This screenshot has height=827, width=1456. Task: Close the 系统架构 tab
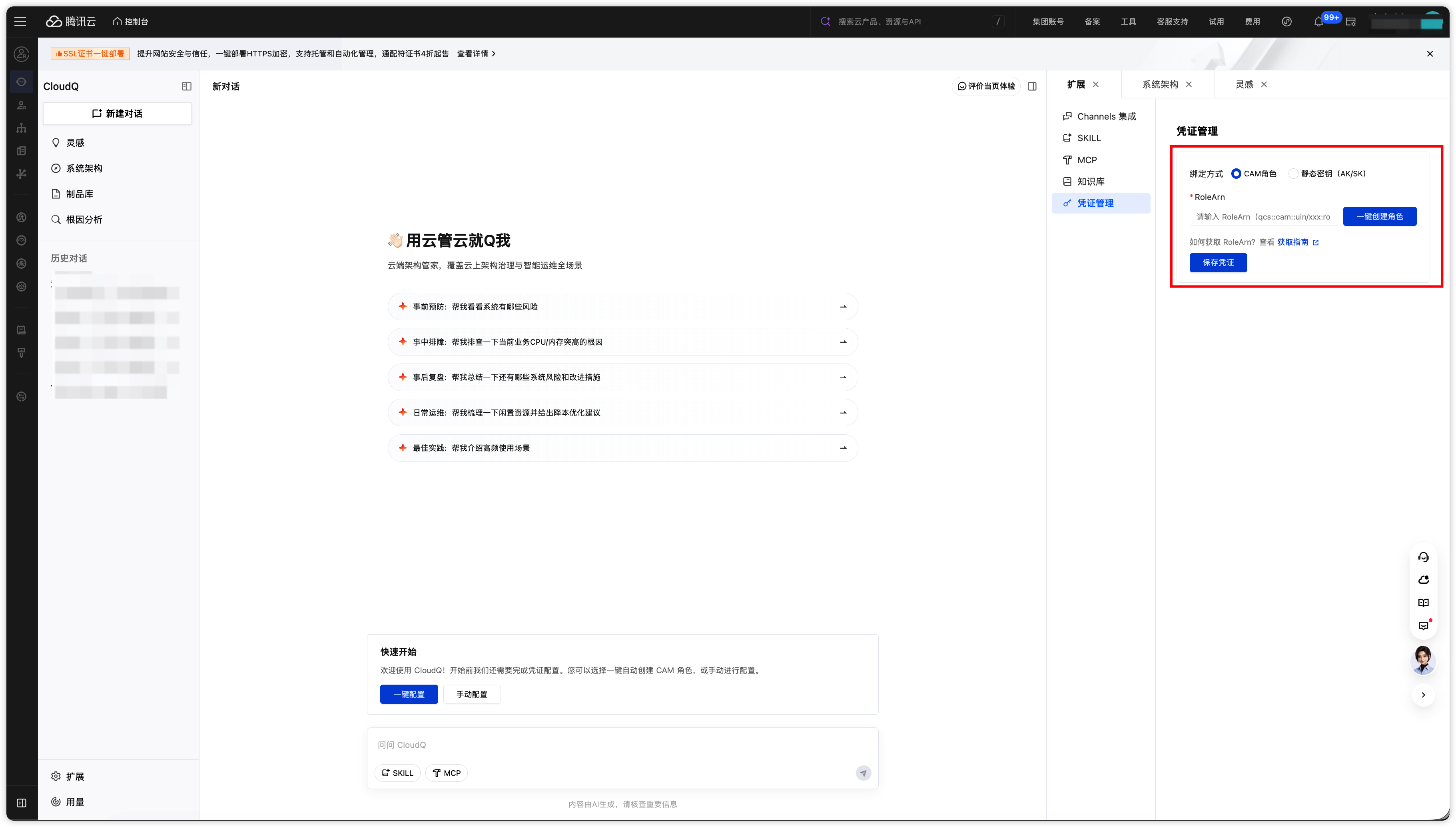[x=1189, y=84]
